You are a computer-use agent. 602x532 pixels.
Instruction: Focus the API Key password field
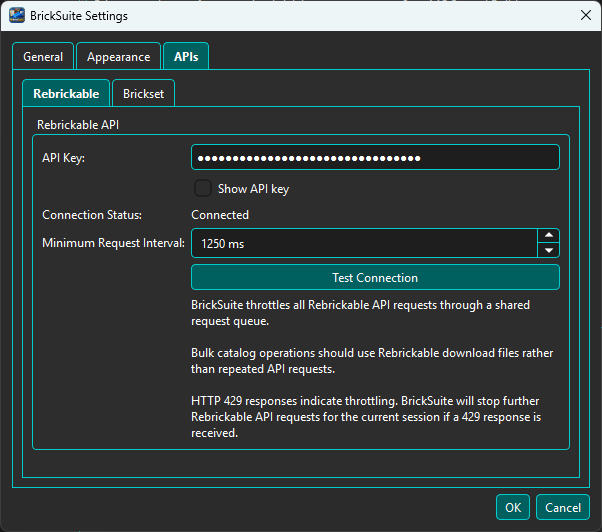pos(375,157)
